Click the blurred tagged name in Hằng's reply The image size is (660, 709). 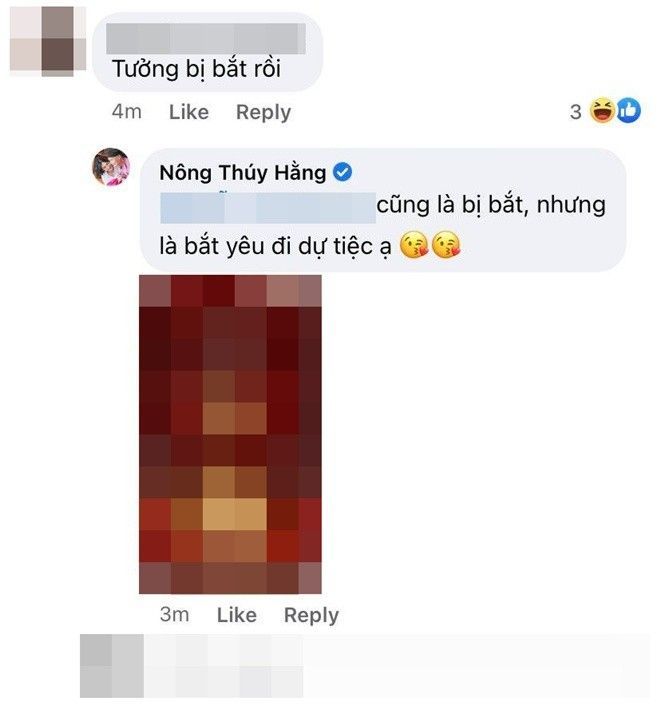[x=268, y=208]
